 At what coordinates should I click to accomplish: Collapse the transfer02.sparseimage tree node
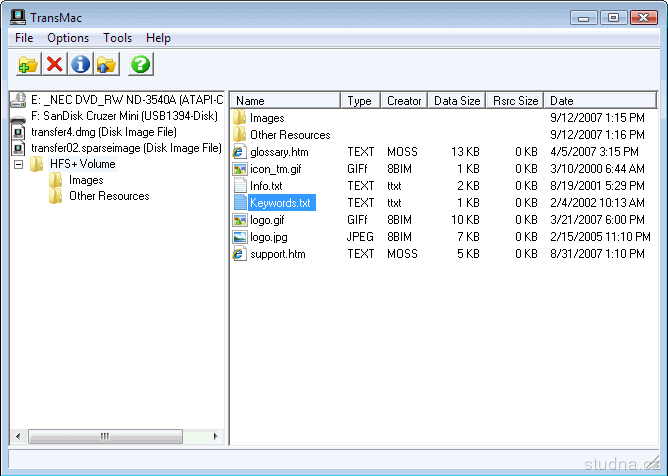tap(18, 164)
